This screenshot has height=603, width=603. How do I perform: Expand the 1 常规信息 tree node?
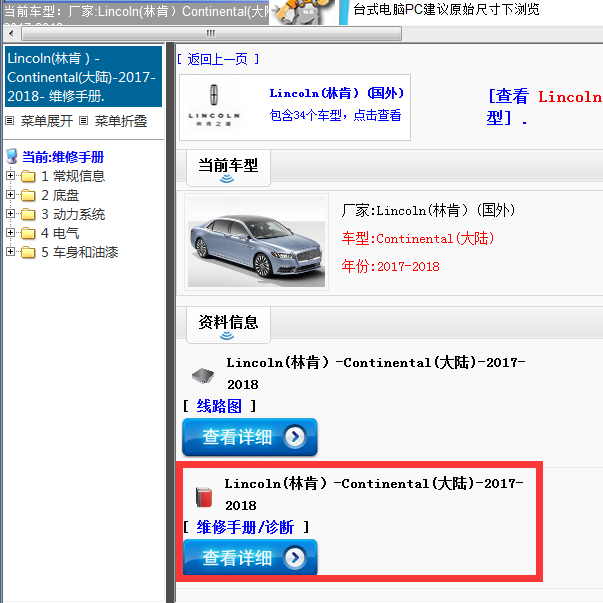pos(10,176)
